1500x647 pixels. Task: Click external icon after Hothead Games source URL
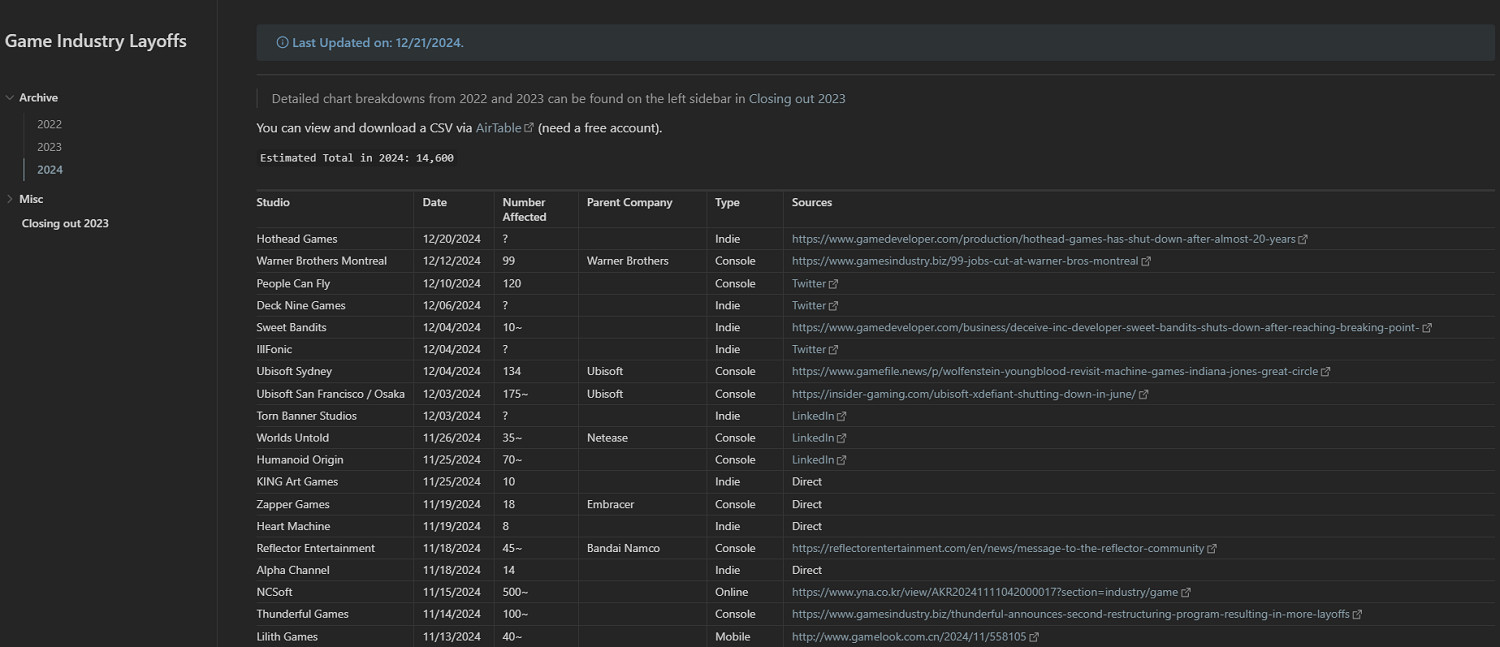click(x=1303, y=240)
